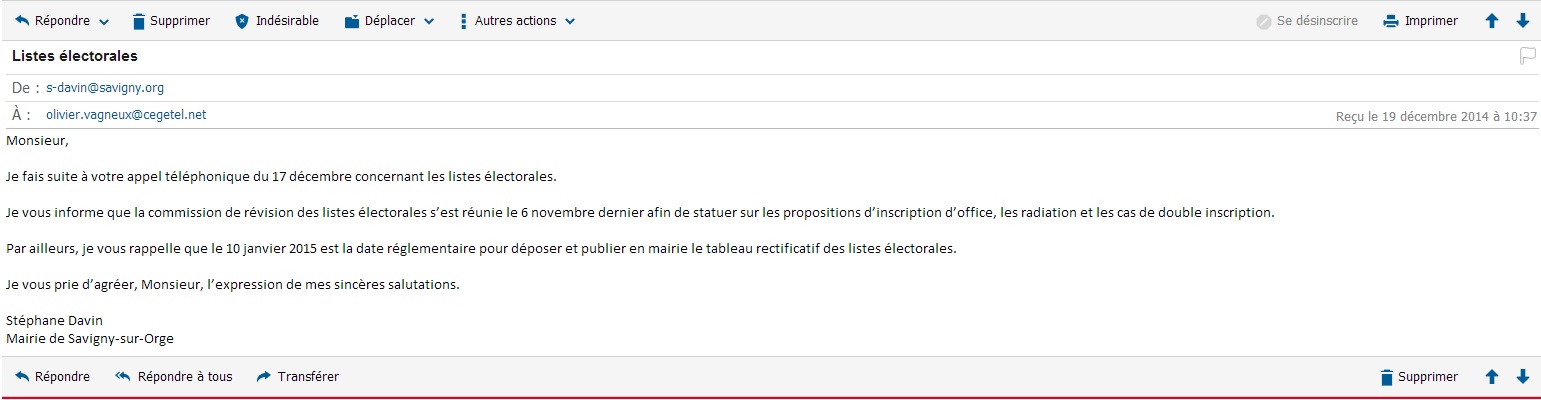Click the bottom up arrow icon
Viewport: 1541px width, 400px height.
coord(1492,377)
